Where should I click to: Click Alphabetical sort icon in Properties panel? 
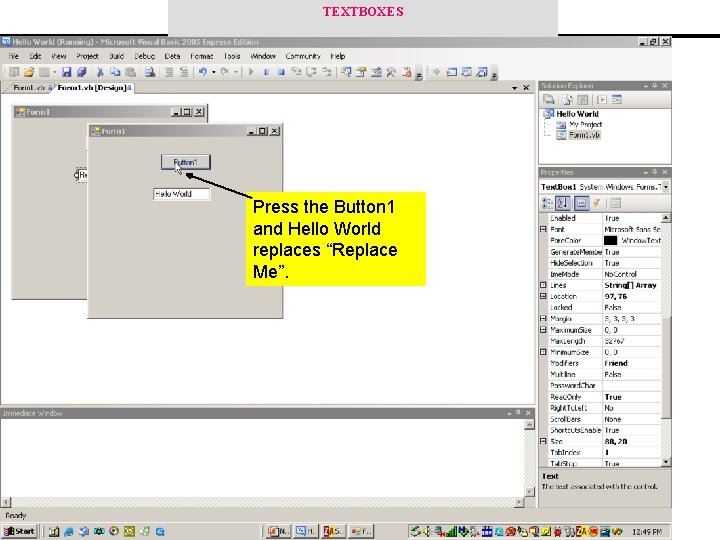(x=563, y=203)
